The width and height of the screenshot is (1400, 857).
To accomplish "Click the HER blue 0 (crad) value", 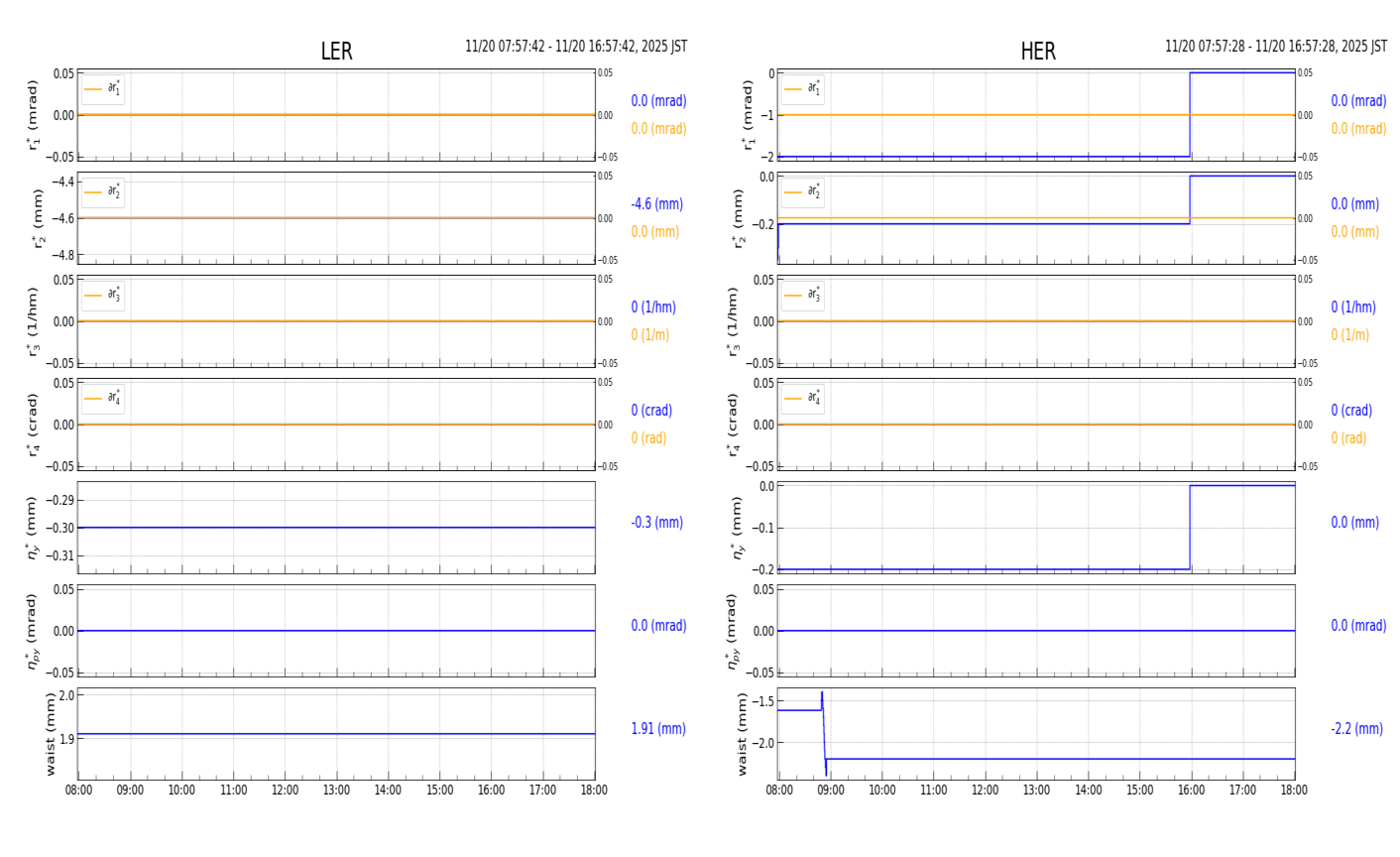I will (1352, 411).
